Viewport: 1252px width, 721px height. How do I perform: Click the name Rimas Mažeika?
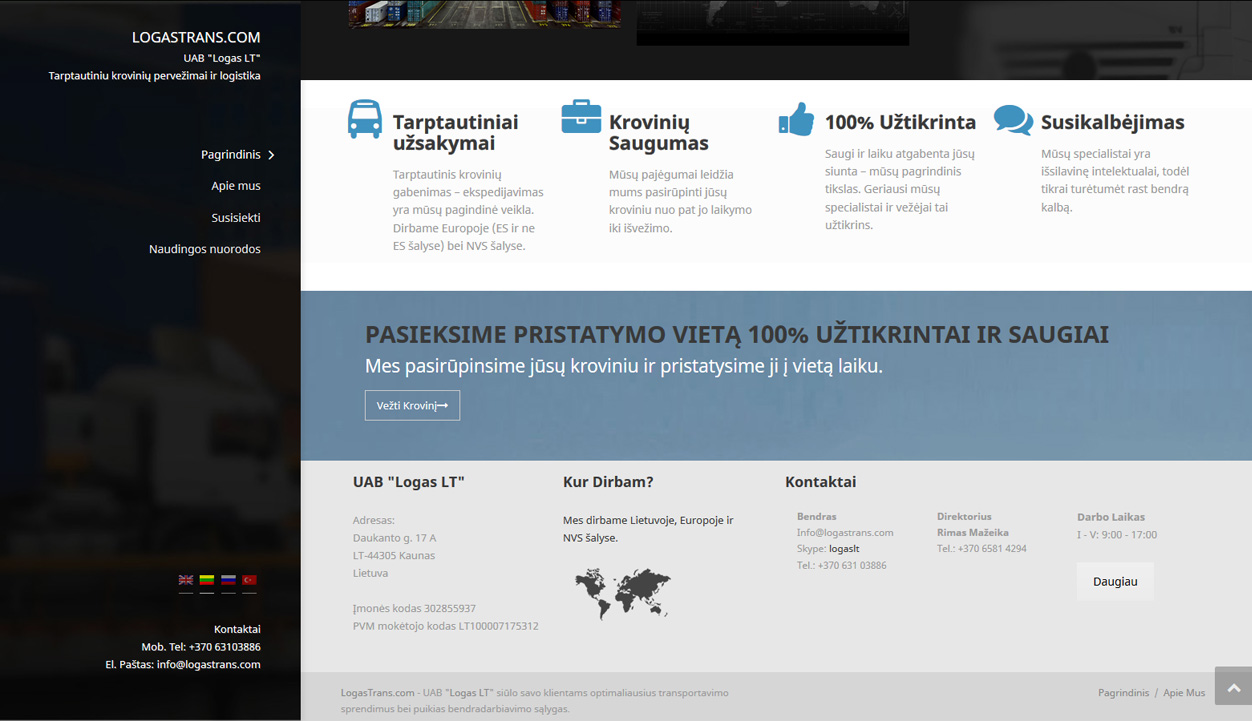click(x=973, y=532)
